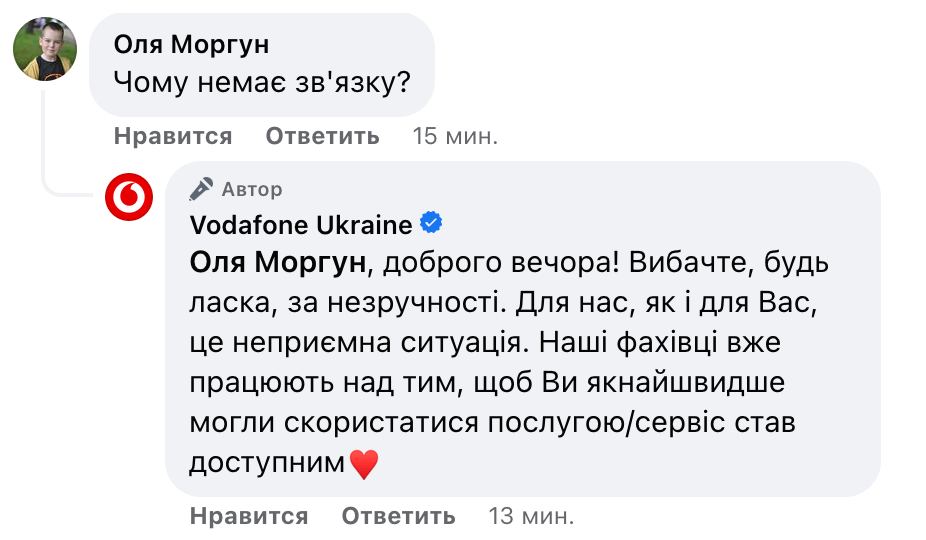Open the Vodafone Ukraine page name
This screenshot has height=540, width=926.
300,225
